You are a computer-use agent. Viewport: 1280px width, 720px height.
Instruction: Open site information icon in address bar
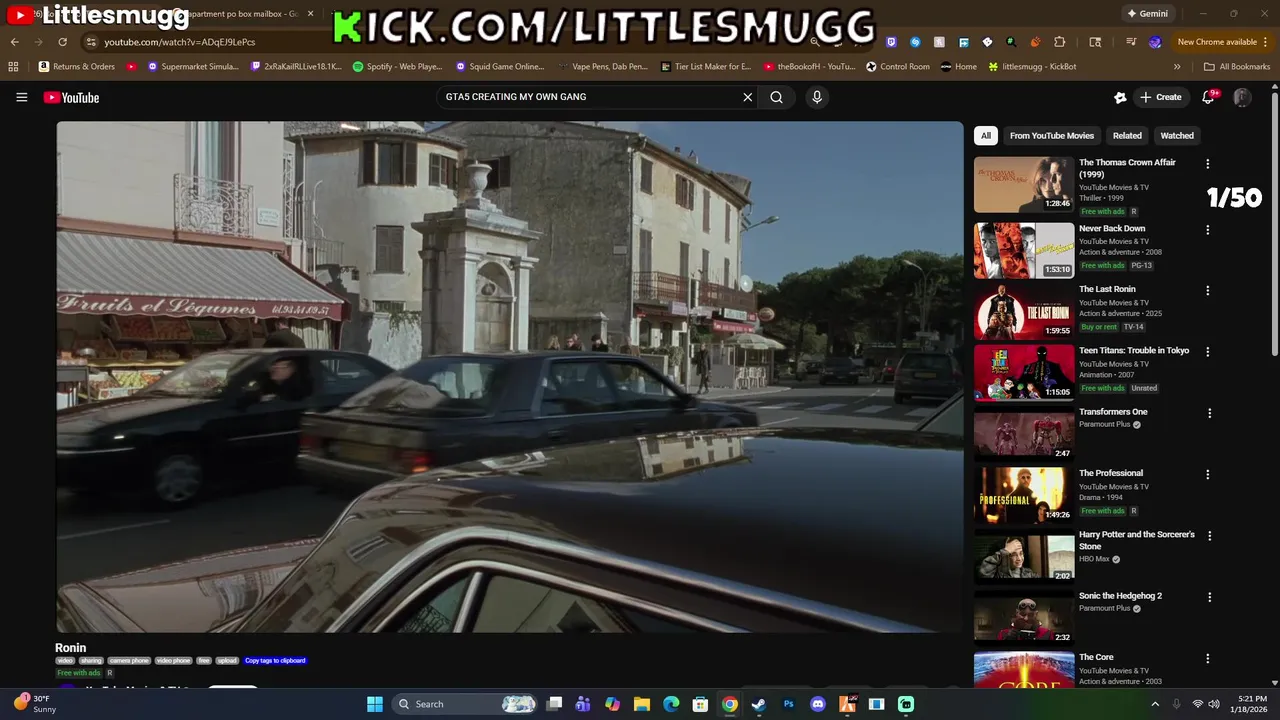click(91, 42)
